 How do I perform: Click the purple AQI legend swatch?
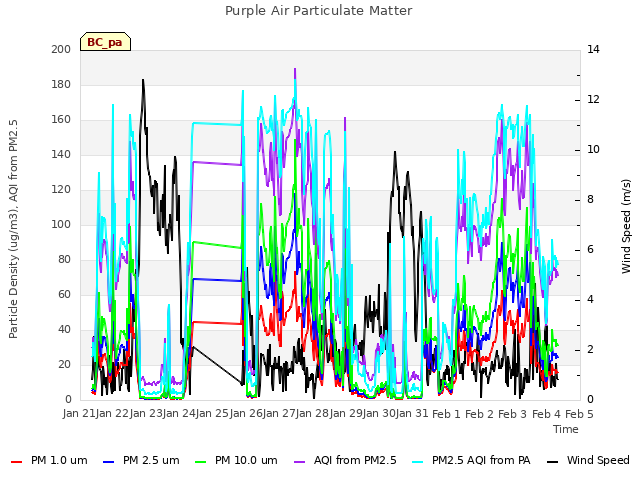click(300, 462)
